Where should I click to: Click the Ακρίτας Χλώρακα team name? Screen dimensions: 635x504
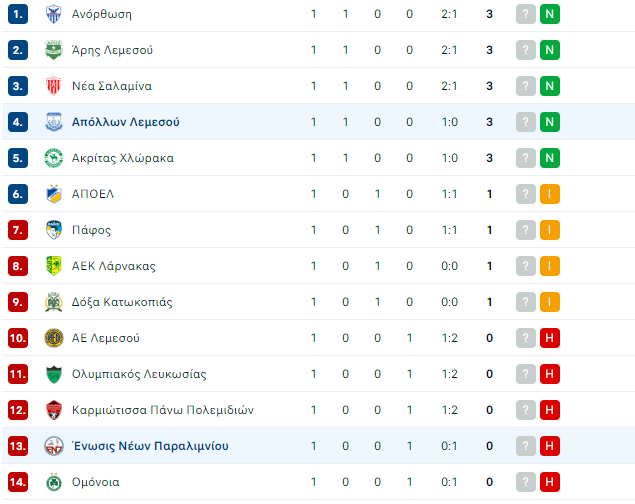(x=123, y=158)
